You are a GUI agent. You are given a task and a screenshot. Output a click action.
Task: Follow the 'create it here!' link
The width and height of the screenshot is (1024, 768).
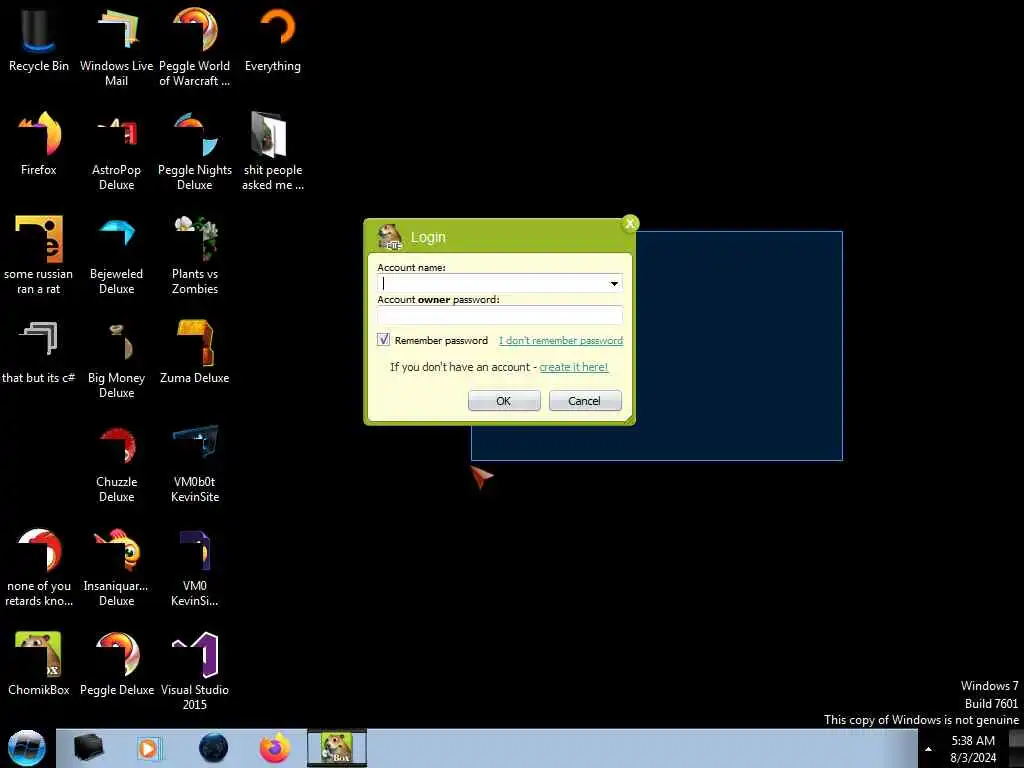pos(573,367)
